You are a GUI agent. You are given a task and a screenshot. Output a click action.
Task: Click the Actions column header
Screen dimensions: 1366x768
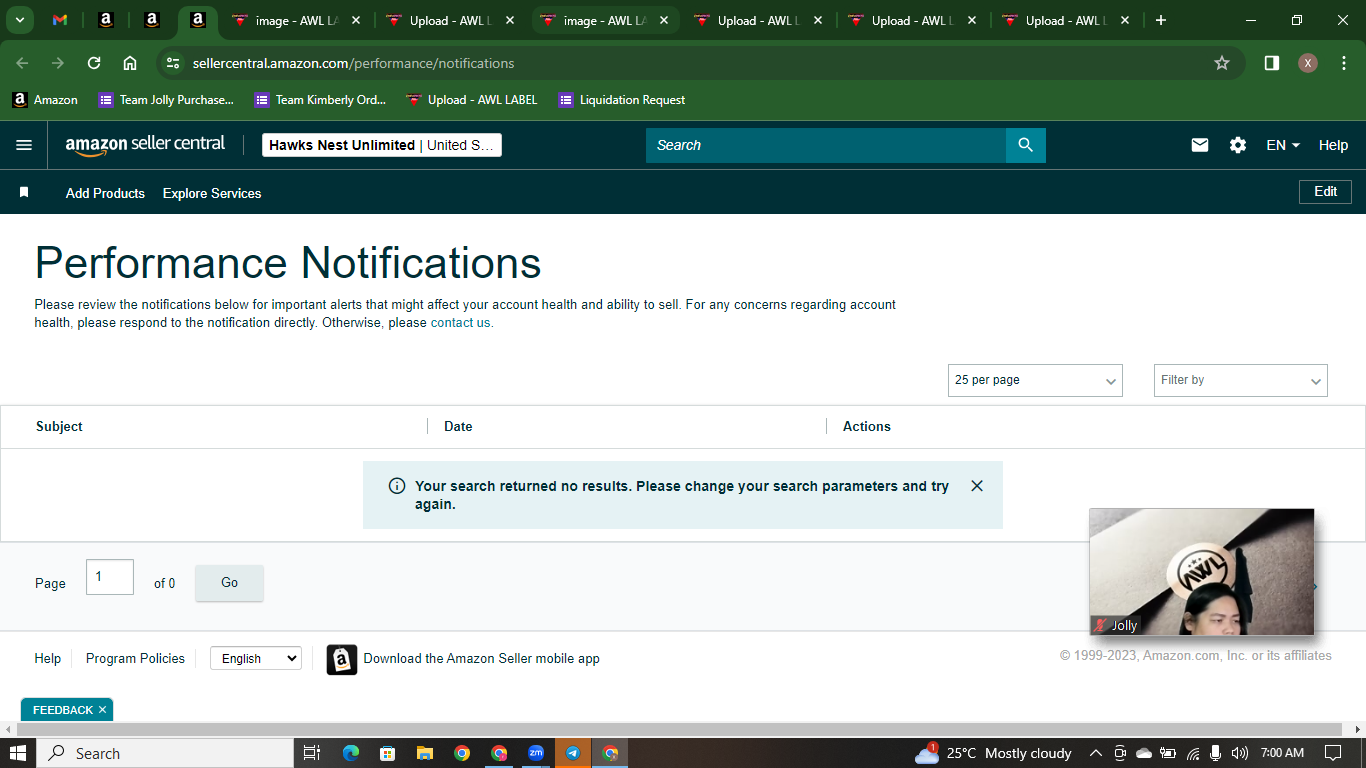coord(866,426)
